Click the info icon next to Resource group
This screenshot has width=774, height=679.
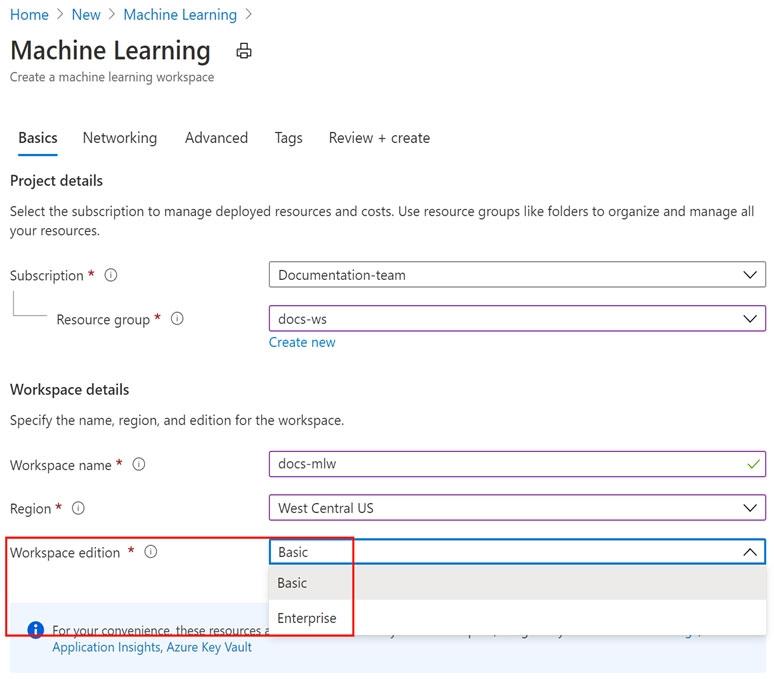point(177,319)
